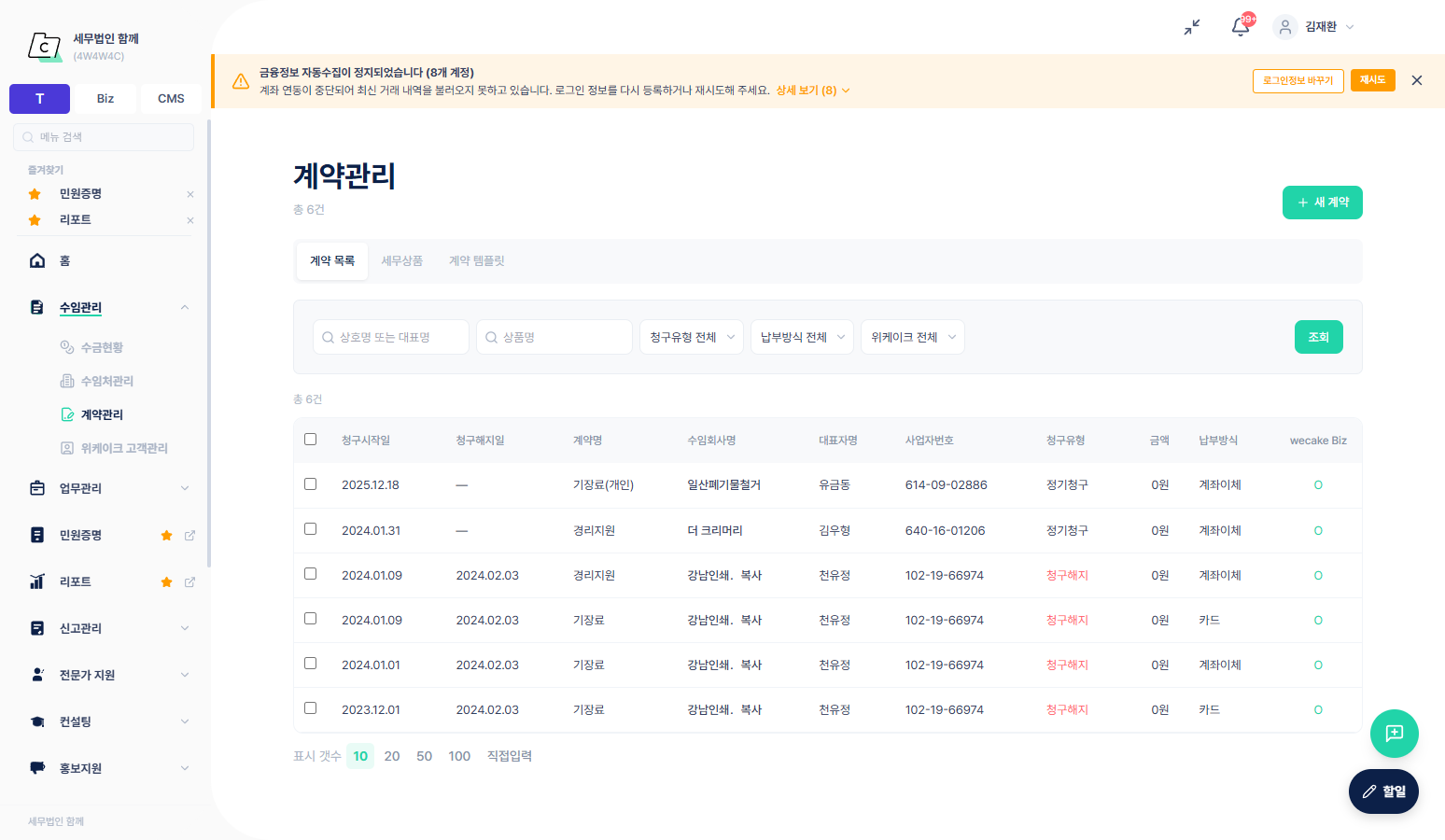The width and height of the screenshot is (1445, 840).
Task: Click the 상품명 search field
Action: 554,337
